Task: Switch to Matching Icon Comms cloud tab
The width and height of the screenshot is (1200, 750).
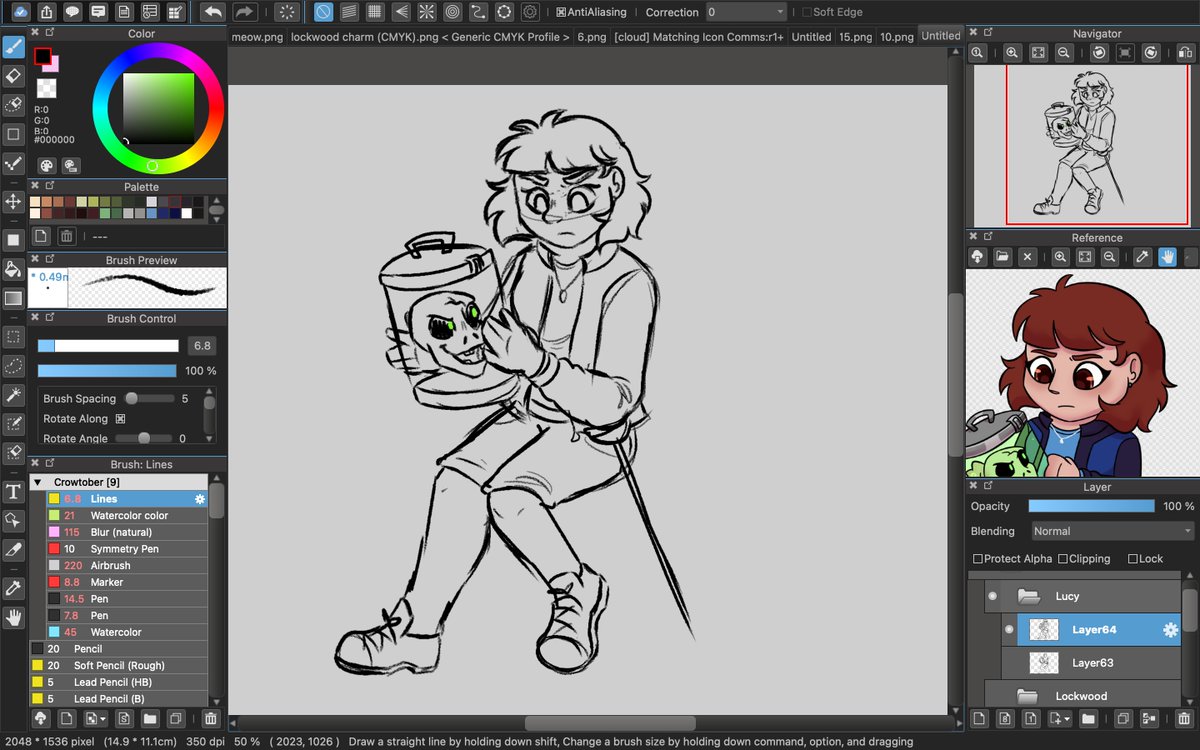Action: point(699,36)
